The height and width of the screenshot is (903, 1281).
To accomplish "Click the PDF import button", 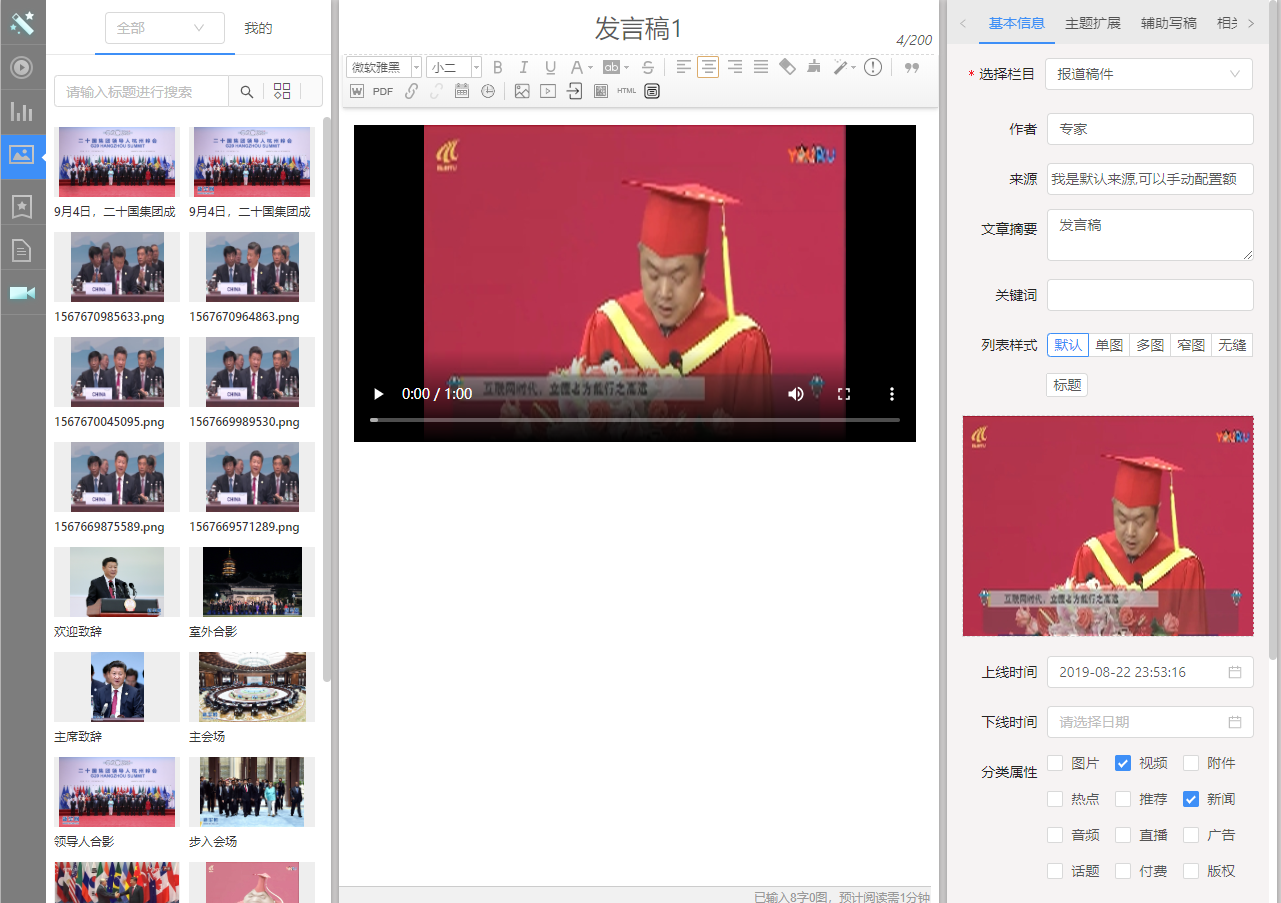I will pyautogui.click(x=383, y=91).
